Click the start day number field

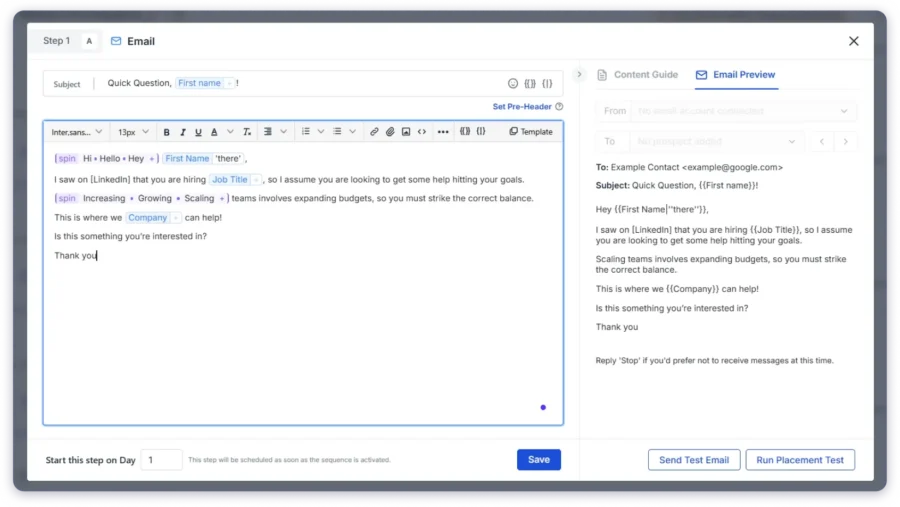click(x=161, y=460)
